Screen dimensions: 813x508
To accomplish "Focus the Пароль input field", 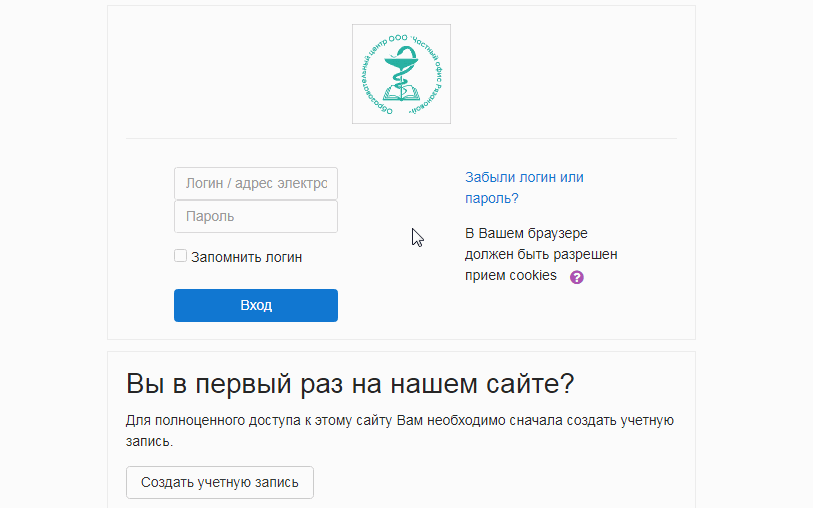I will (x=256, y=216).
